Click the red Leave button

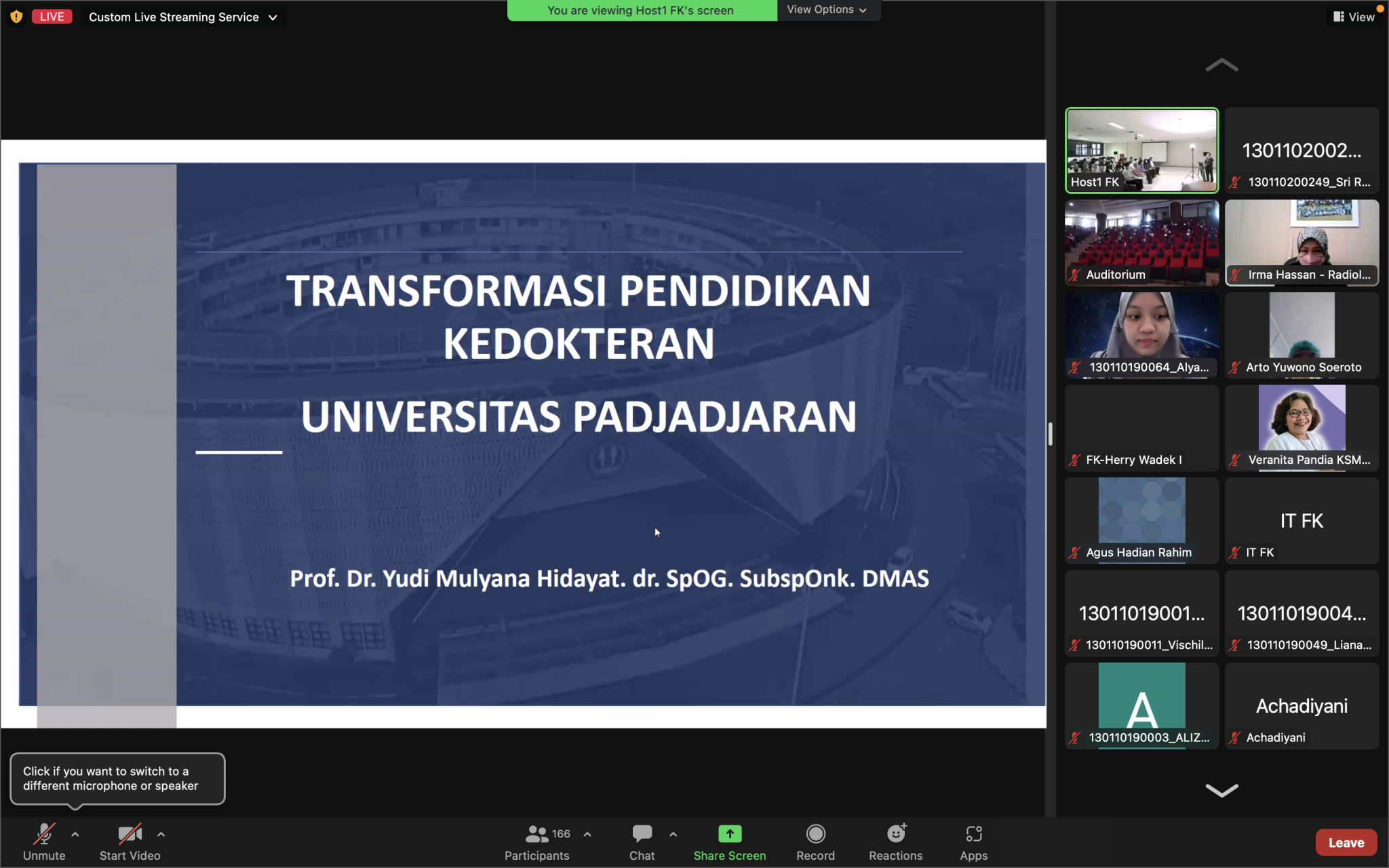1346,843
